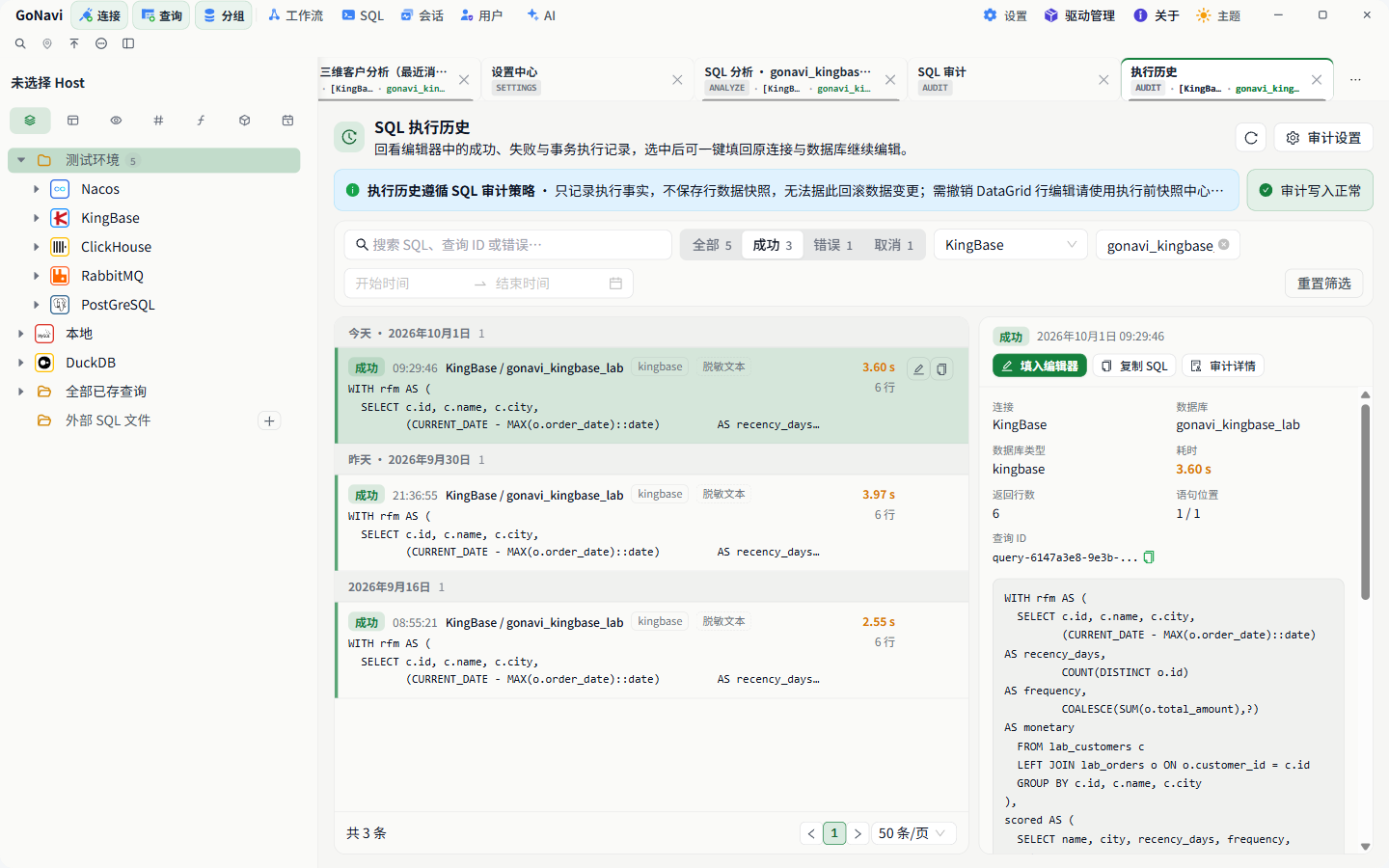Select the function filter icon in sidebar
The image size is (1389, 868).
coord(201,121)
